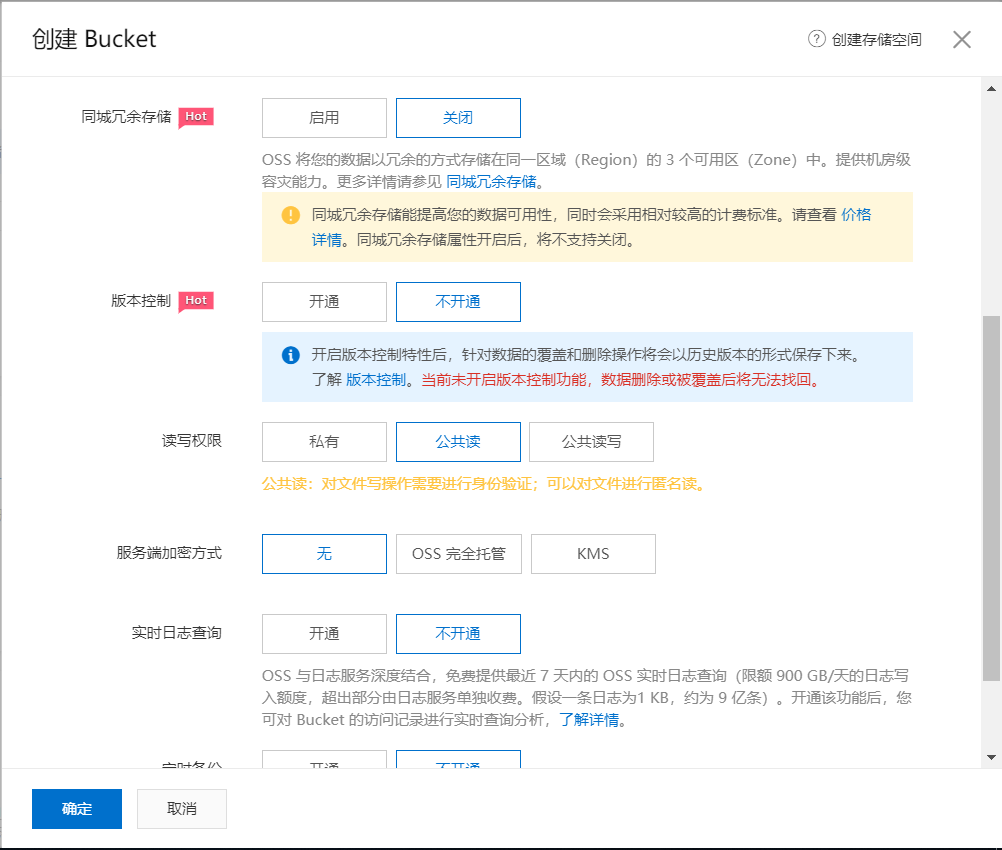
Task: Click Hot badge beside 同城冗余存储
Action: click(196, 117)
